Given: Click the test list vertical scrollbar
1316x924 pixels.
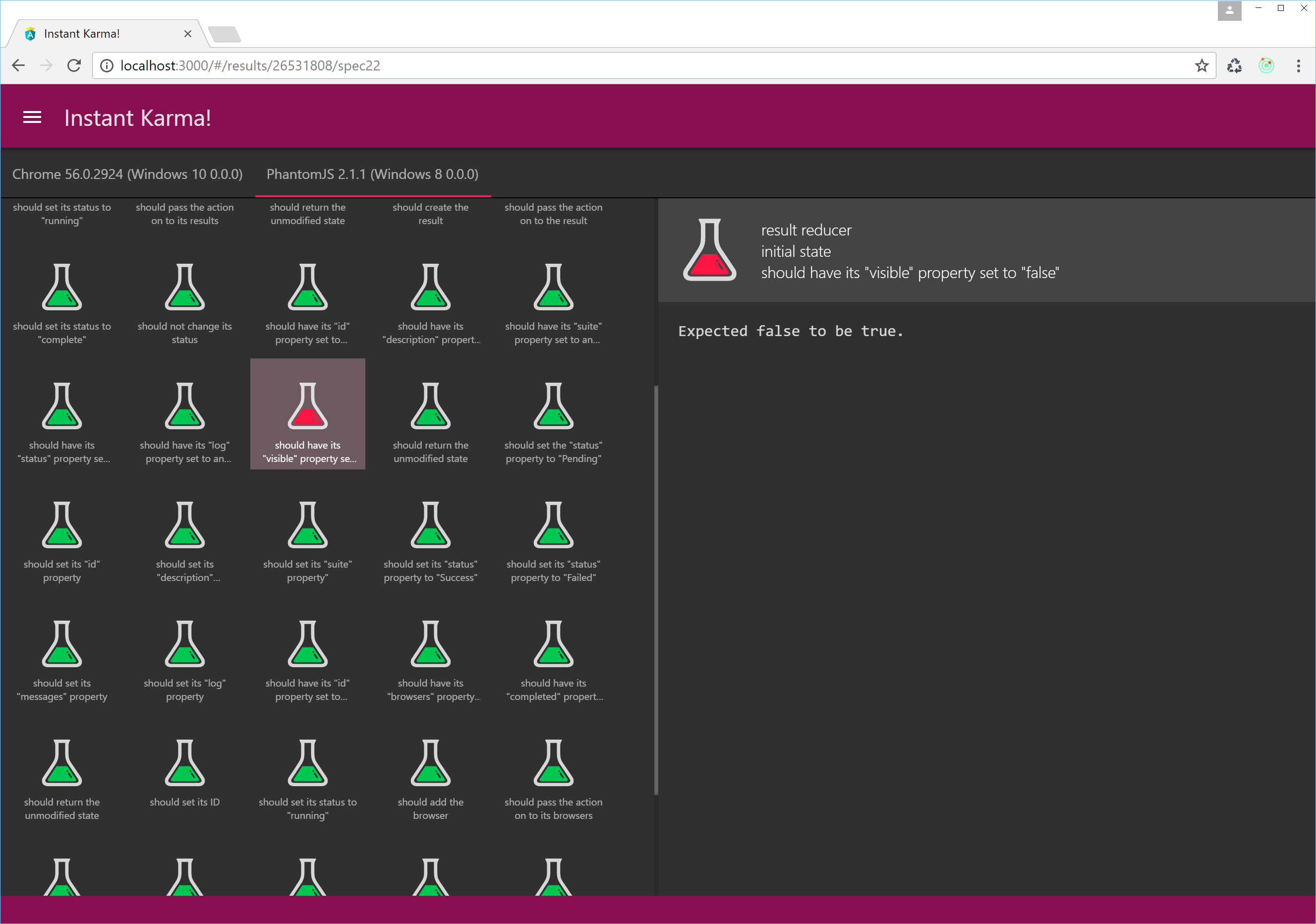Looking at the screenshot, I should click(656, 589).
